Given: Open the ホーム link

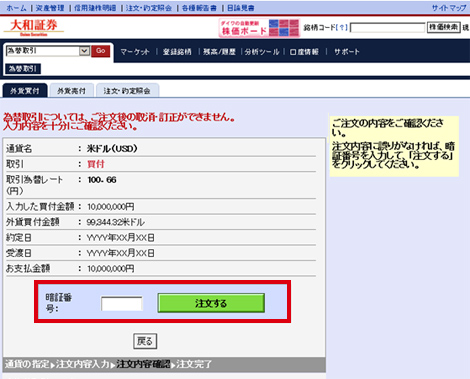Looking at the screenshot, I should point(16,8).
